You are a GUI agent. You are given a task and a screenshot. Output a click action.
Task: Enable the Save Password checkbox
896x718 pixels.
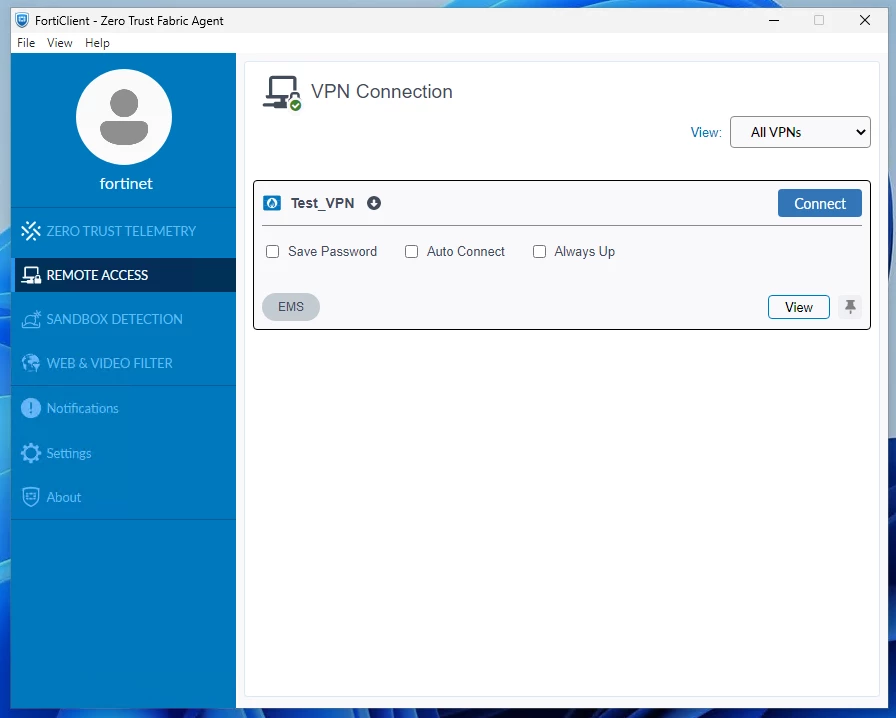pyautogui.click(x=273, y=252)
